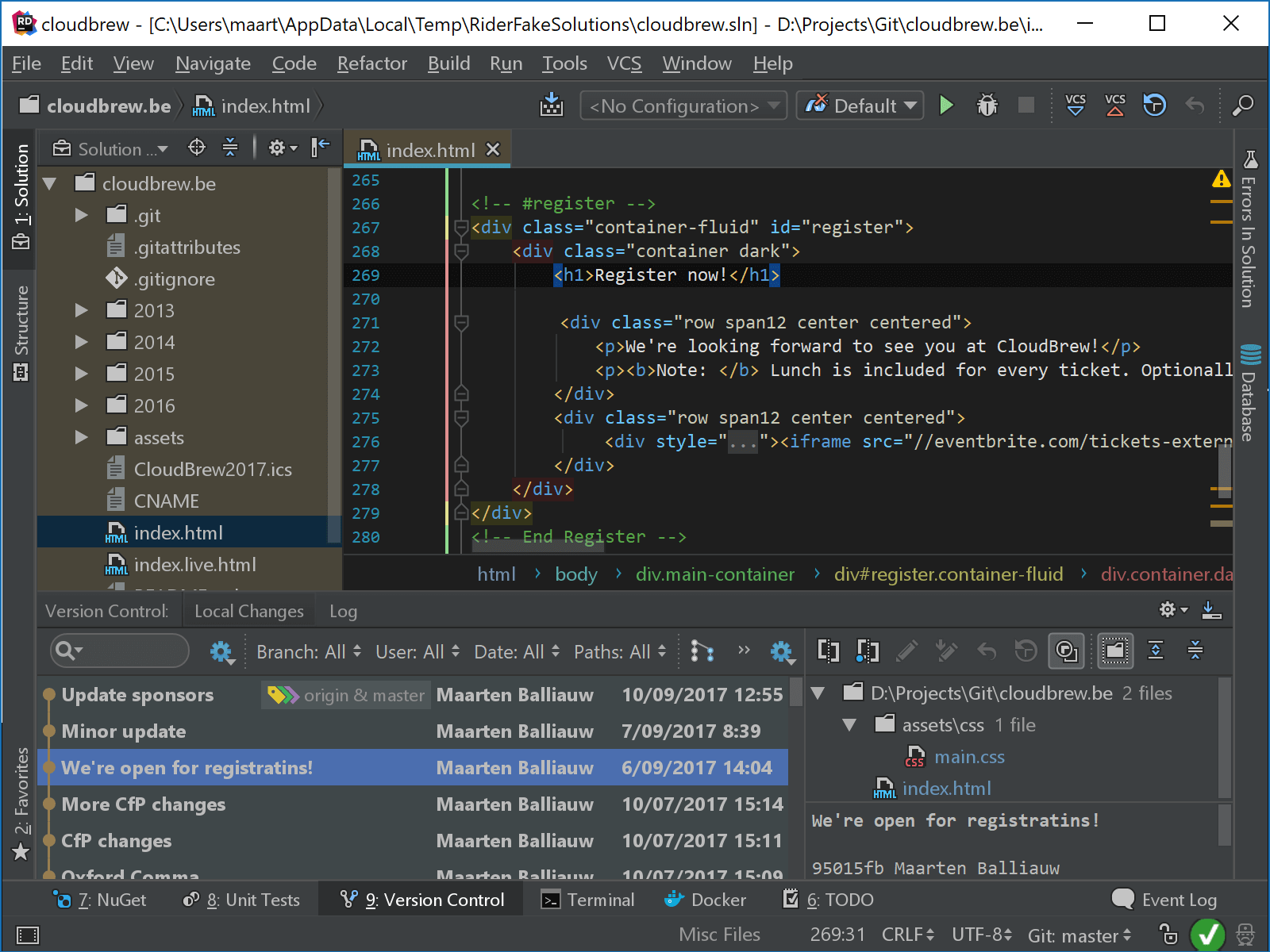Open the 8: Unit Tests tool window
This screenshot has width=1270, height=952.
pos(241,900)
